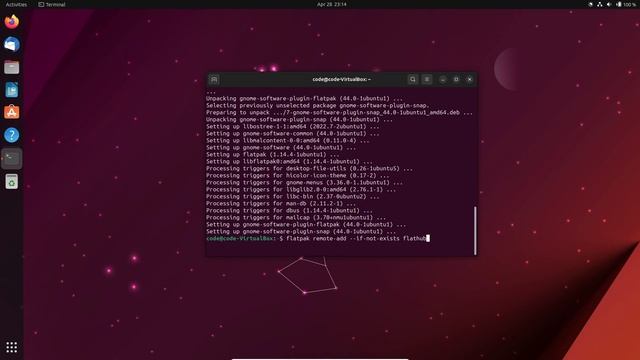This screenshot has height=360, width=640.
Task: Maximize the Terminal window
Action: (456, 79)
